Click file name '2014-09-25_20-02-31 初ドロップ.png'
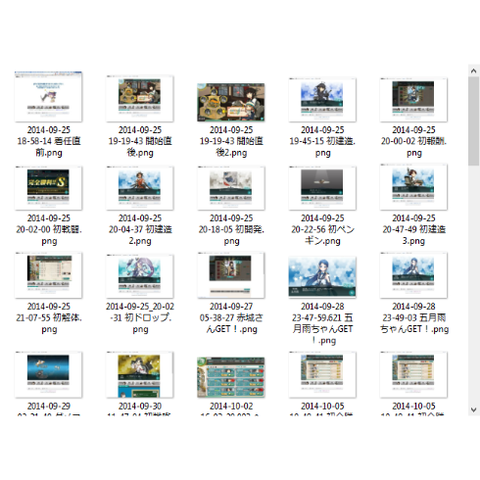480x480 pixels. click(x=140, y=318)
